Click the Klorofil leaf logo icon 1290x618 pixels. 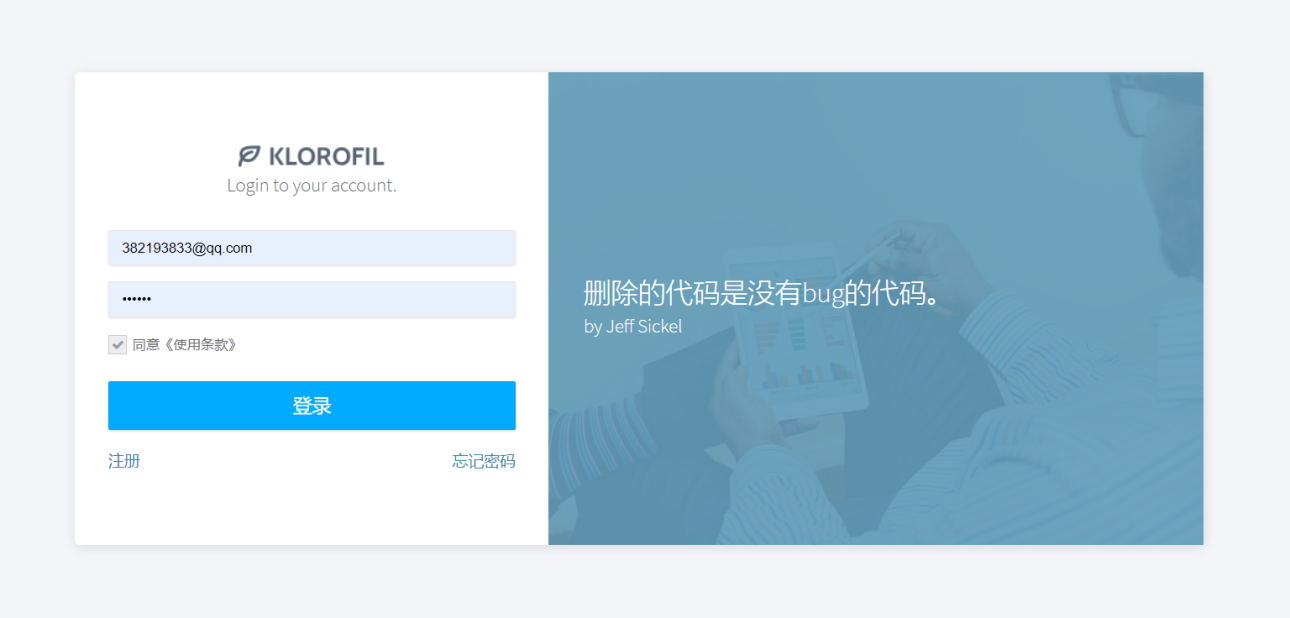[249, 156]
